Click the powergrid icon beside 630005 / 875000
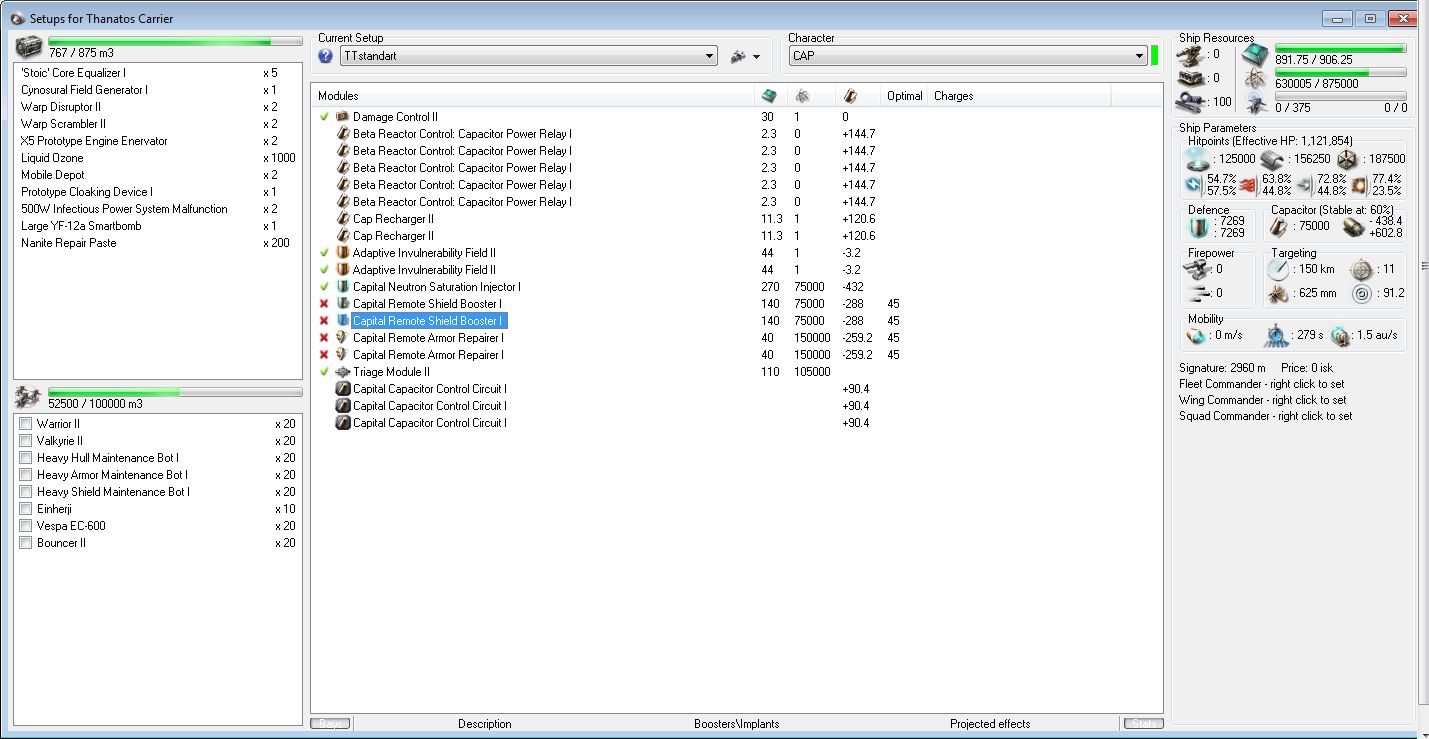This screenshot has height=739, width=1429. (x=1255, y=79)
